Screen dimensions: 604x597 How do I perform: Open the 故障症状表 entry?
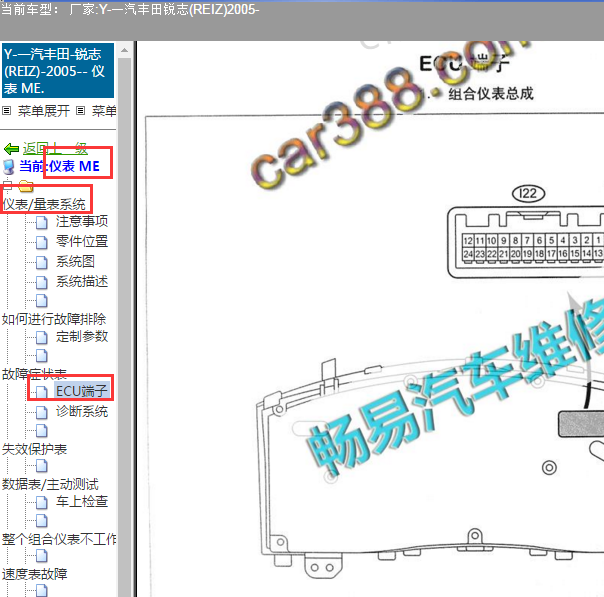coord(34,374)
